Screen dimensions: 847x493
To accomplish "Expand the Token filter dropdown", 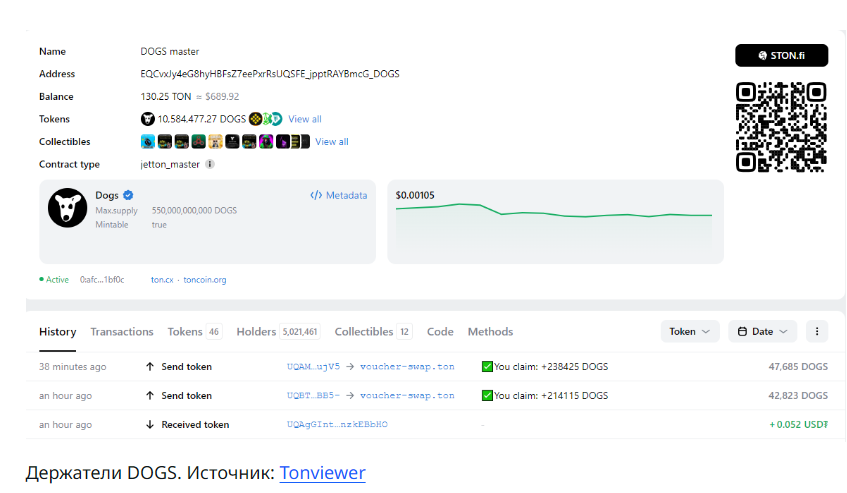I will [x=690, y=332].
